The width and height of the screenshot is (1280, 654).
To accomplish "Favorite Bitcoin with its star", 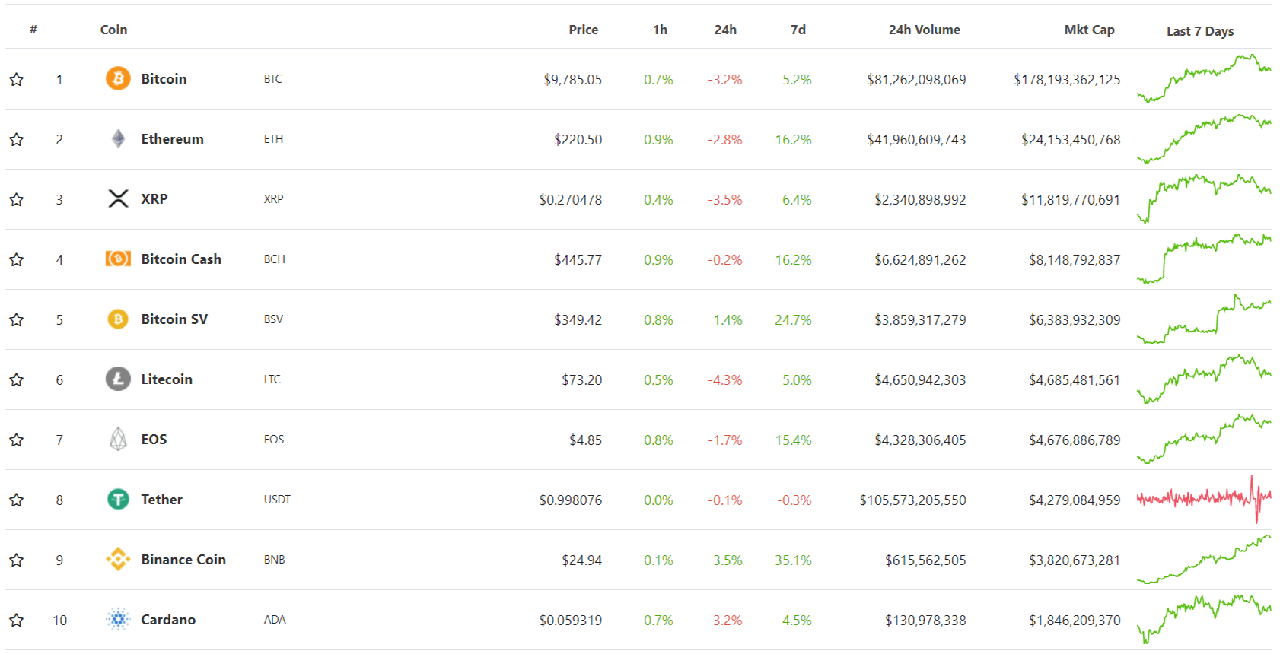I will (16, 79).
